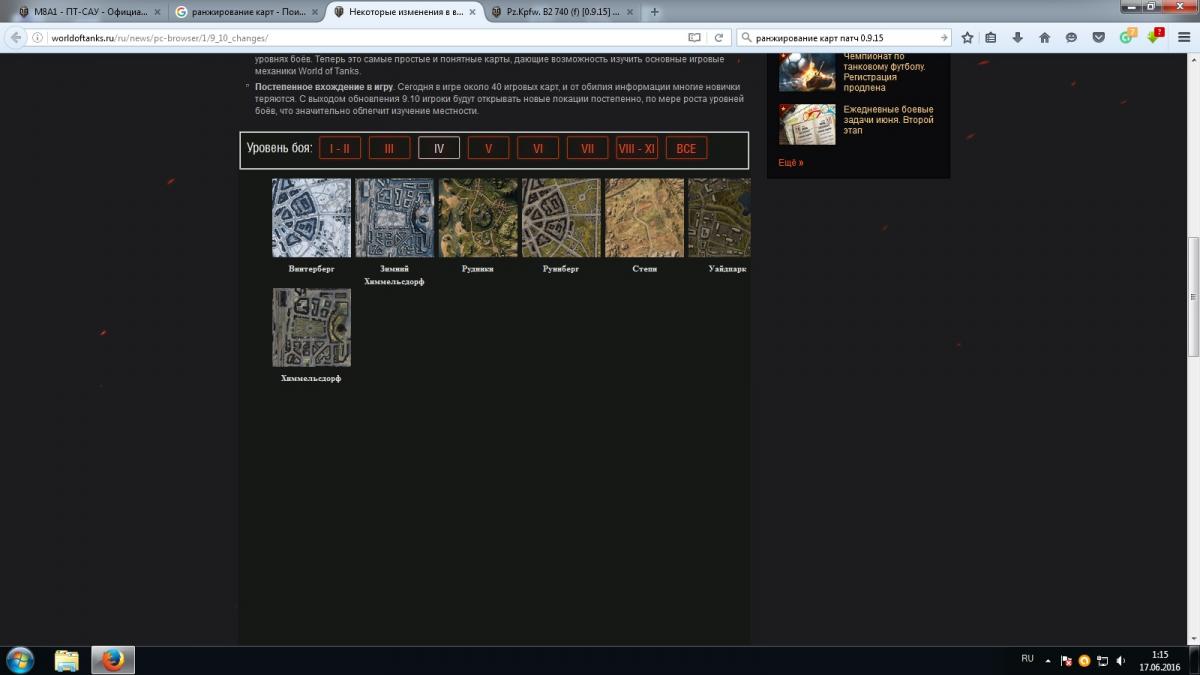
Task: Show hidden system tray icons arrow
Action: point(1048,660)
